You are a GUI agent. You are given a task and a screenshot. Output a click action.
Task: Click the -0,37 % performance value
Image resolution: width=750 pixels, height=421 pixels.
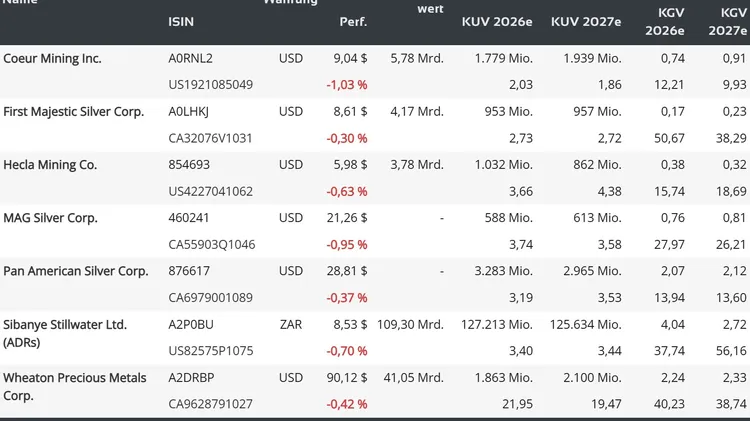[x=347, y=298]
